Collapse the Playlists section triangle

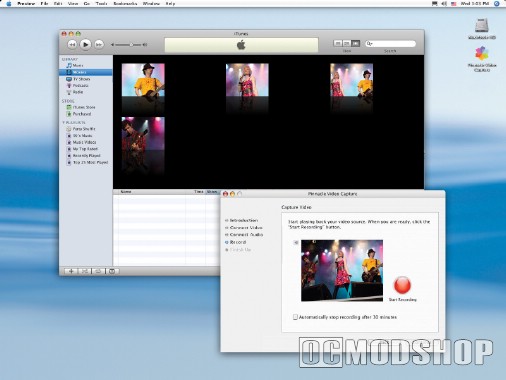pyautogui.click(x=63, y=122)
